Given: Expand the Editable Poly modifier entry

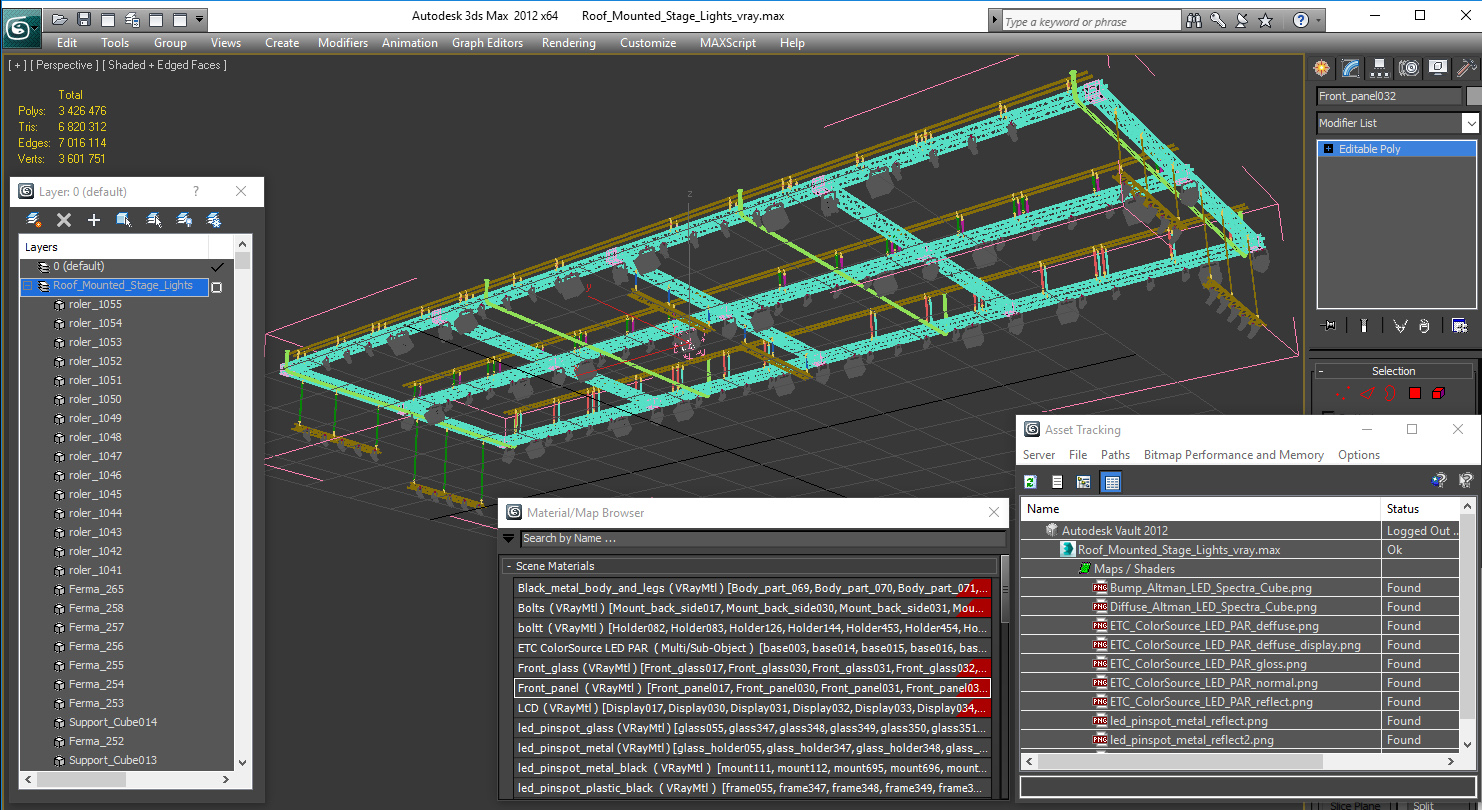Looking at the screenshot, I should [1328, 149].
